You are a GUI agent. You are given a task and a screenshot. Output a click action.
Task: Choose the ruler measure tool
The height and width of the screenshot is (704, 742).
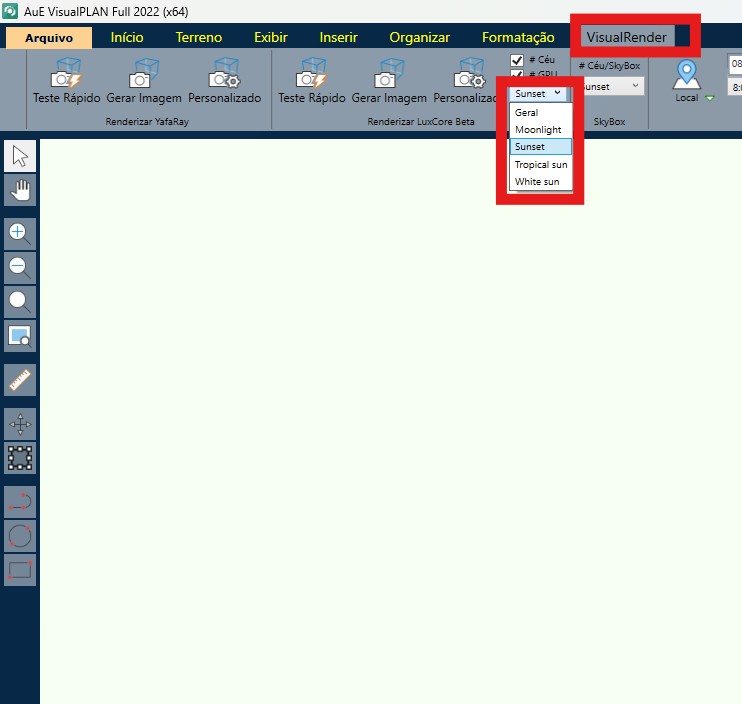[20, 380]
